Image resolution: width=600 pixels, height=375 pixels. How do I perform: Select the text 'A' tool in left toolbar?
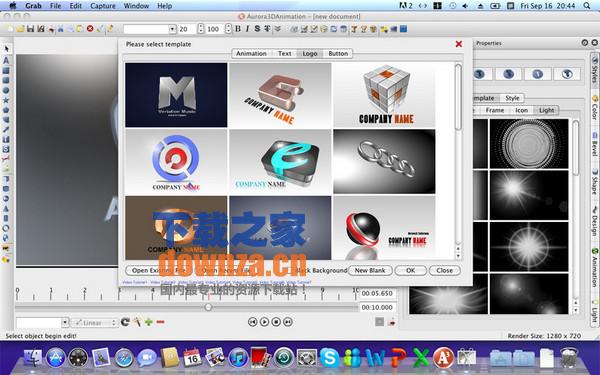point(6,60)
